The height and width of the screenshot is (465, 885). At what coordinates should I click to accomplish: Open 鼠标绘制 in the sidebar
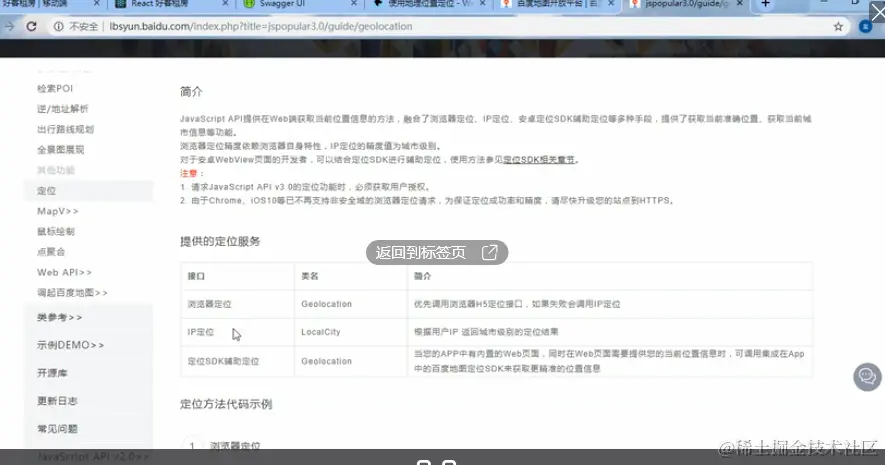pyautogui.click(x=55, y=231)
